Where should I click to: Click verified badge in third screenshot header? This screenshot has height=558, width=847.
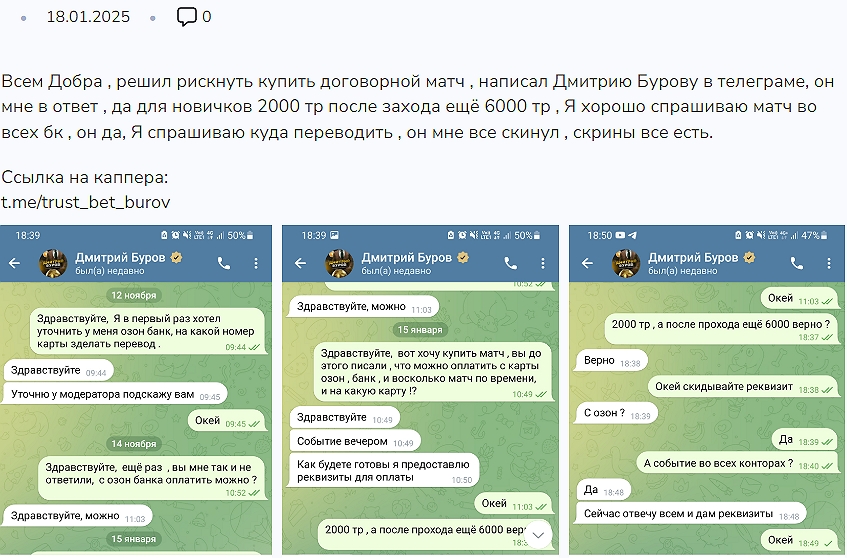point(750,258)
